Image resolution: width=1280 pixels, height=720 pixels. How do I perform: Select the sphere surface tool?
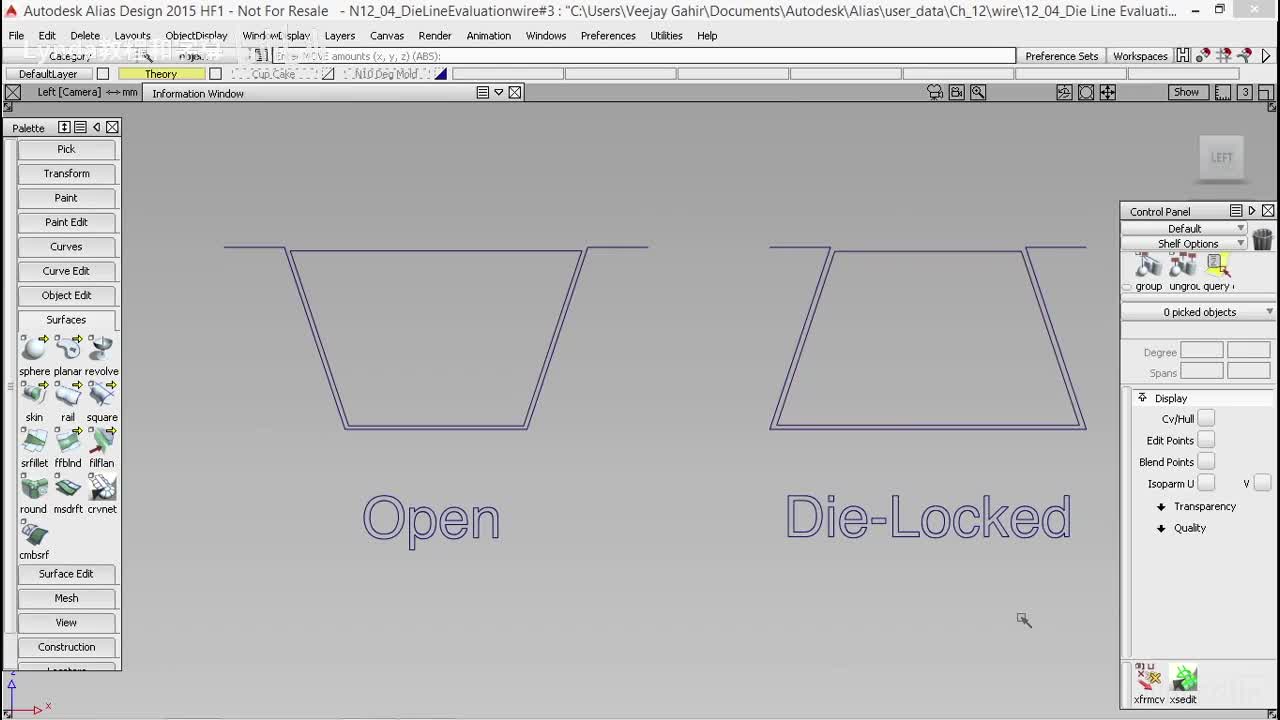click(x=34, y=348)
